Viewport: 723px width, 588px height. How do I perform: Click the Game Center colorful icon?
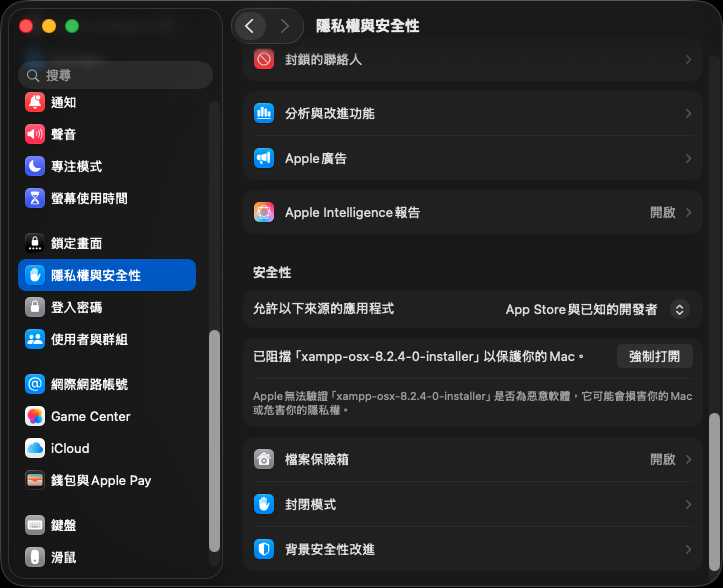pos(35,416)
